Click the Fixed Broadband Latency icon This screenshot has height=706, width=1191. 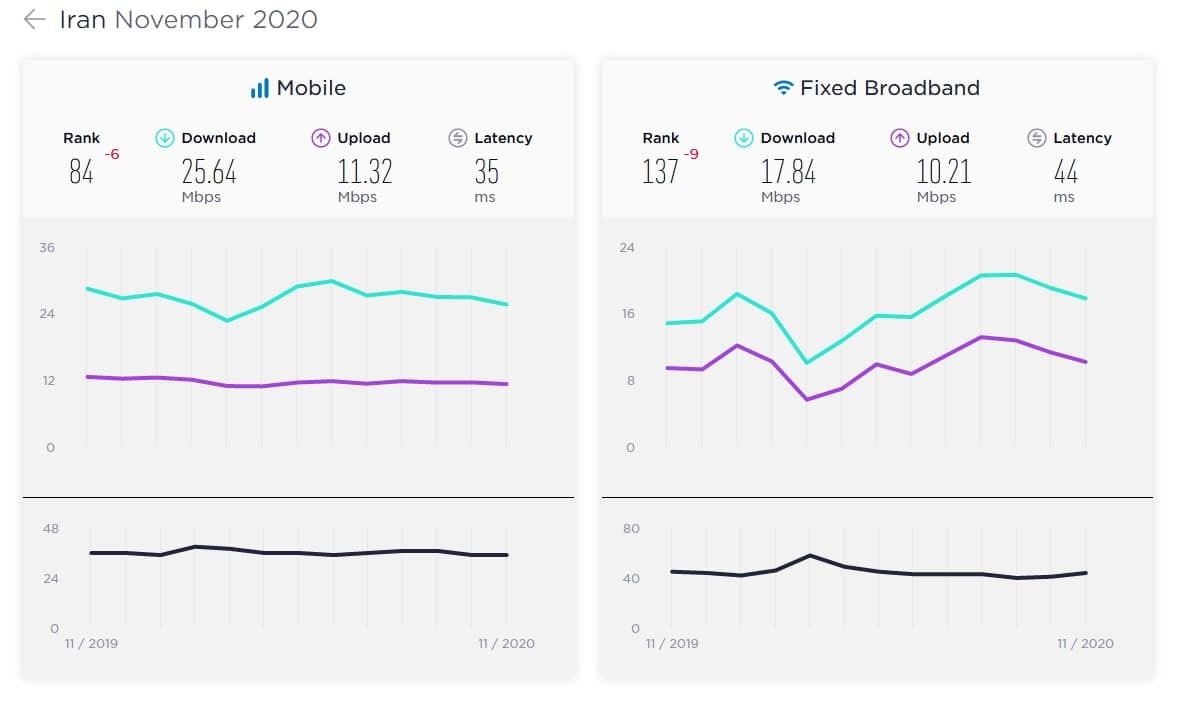point(1037,138)
